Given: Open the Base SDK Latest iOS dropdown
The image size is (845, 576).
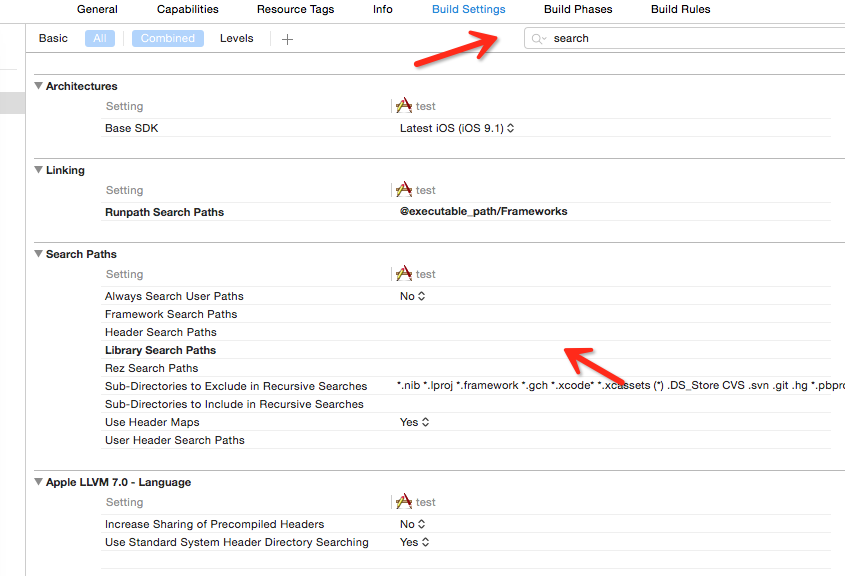Looking at the screenshot, I should point(457,128).
